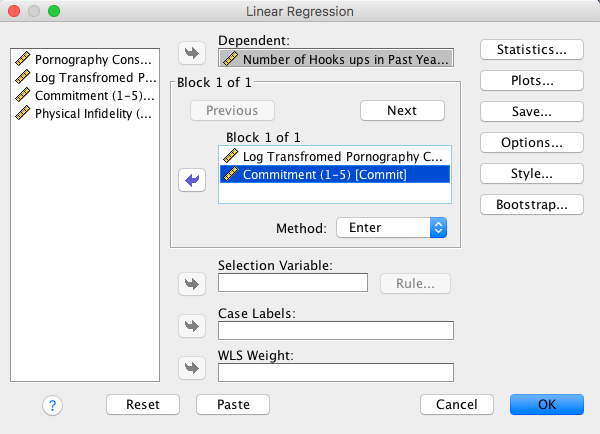
Task: Click arrow button next to WLS Weight
Action: [x=190, y=368]
